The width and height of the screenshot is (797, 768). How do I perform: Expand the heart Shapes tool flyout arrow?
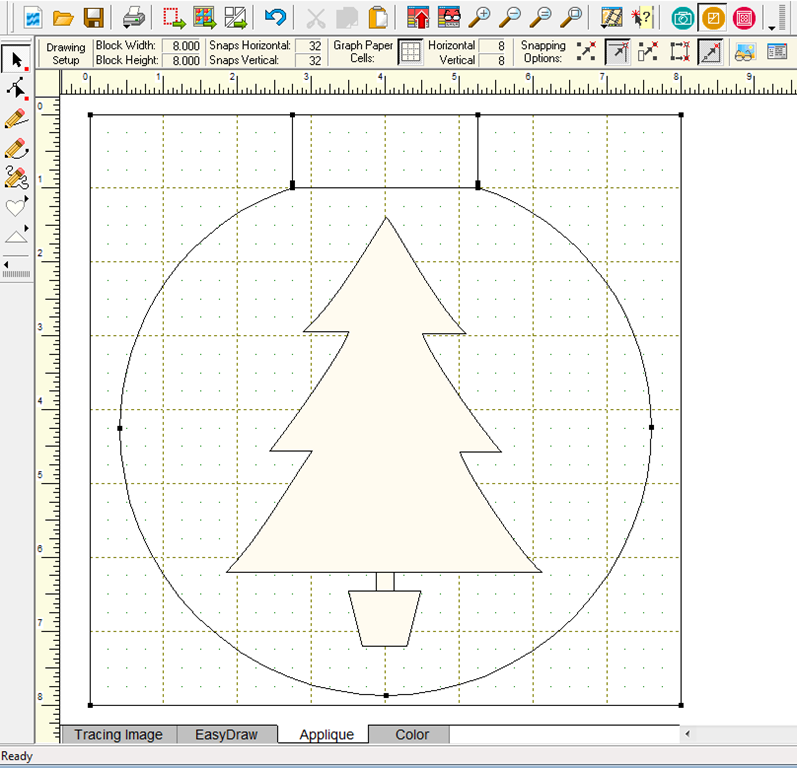pyautogui.click(x=26, y=199)
